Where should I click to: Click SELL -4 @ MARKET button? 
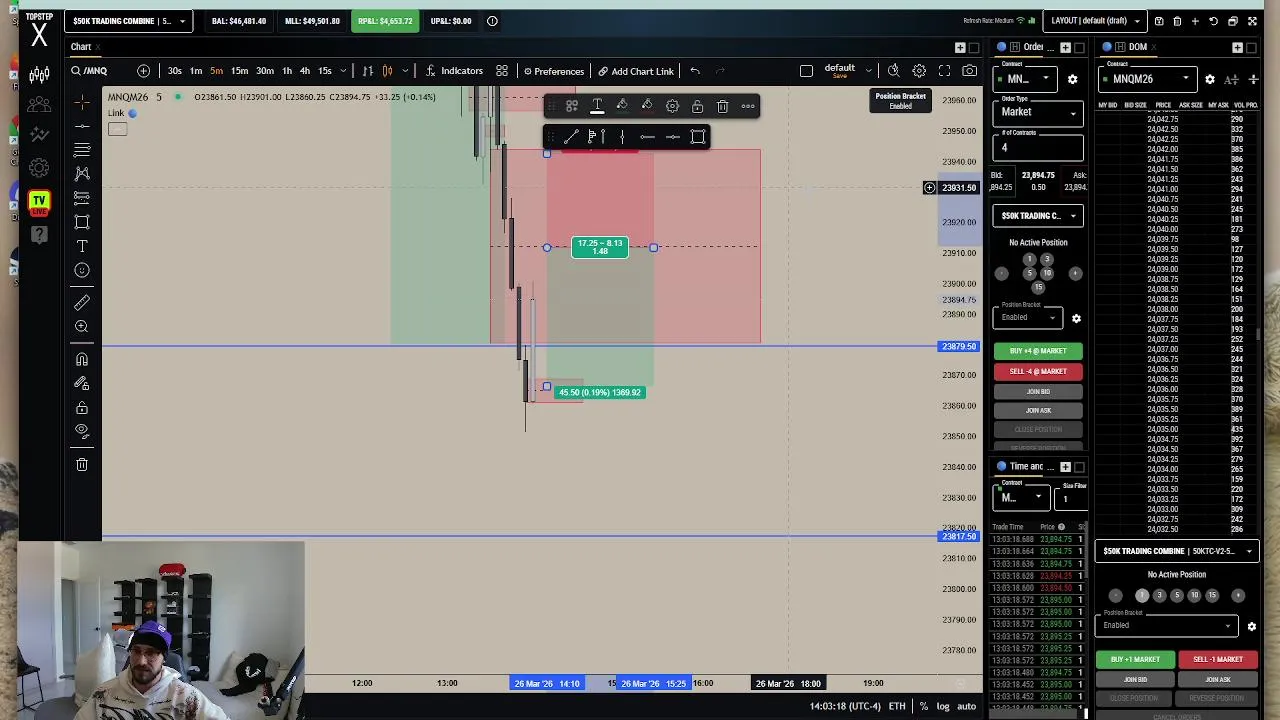coord(1038,371)
